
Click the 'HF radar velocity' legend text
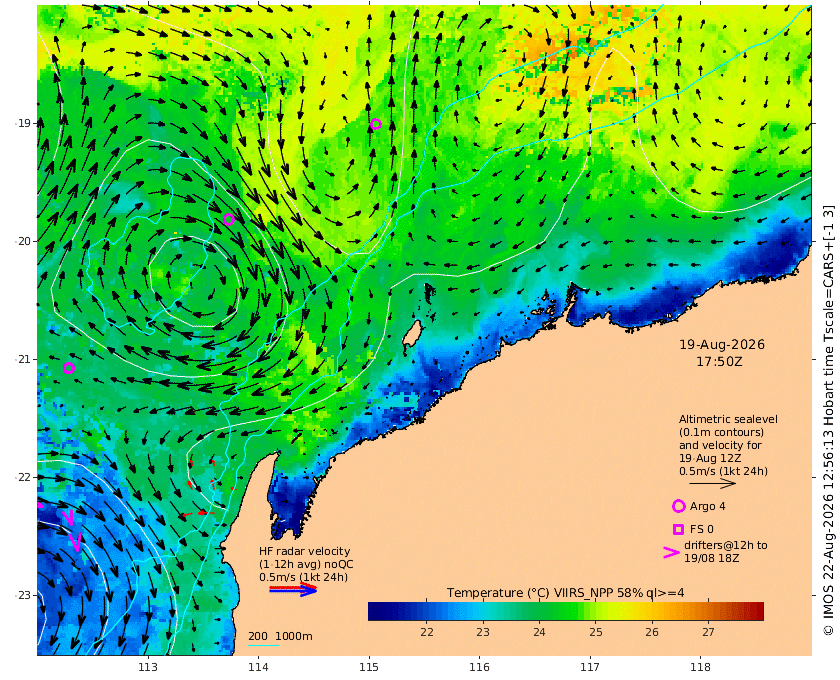coord(304,551)
